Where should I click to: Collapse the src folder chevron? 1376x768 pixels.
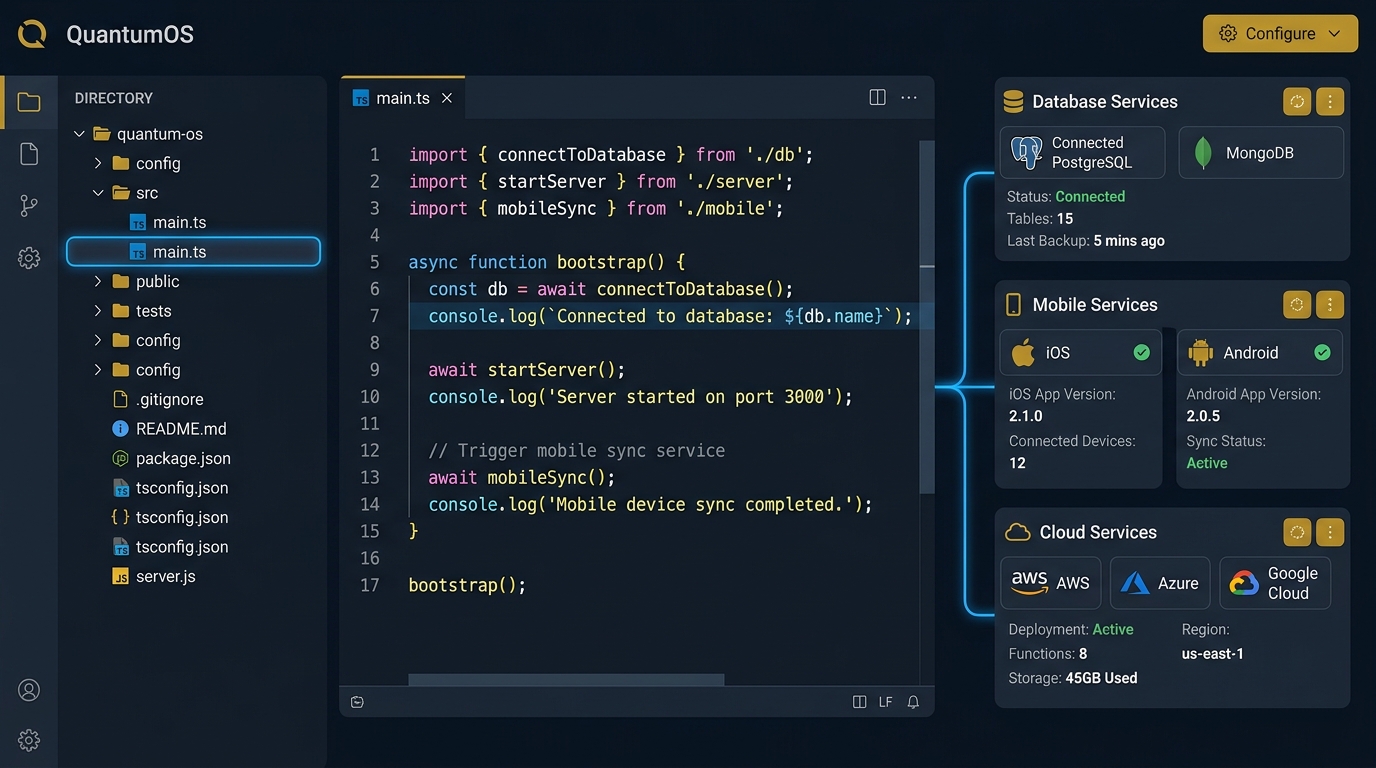tap(98, 192)
